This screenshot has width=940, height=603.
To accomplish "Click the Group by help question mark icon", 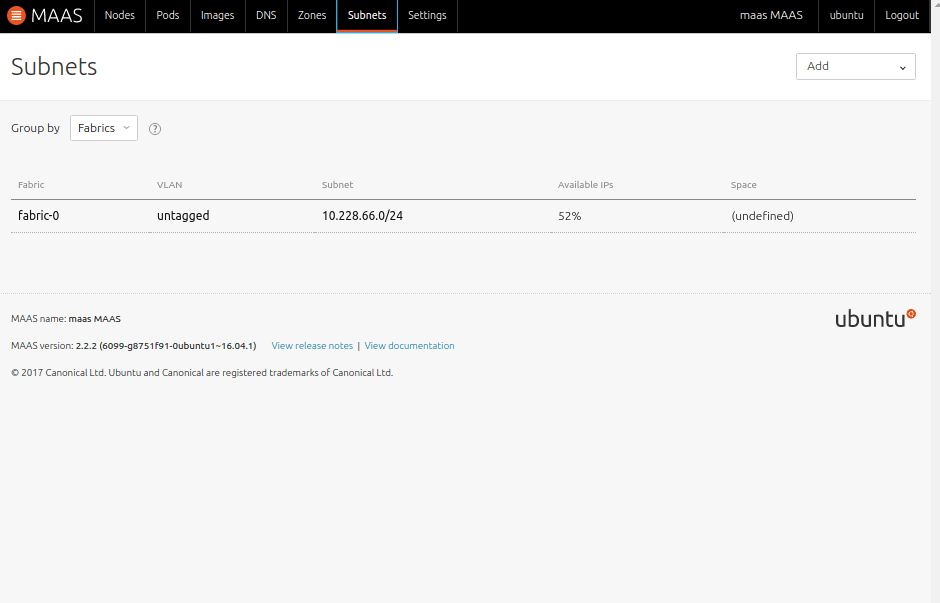I will pyautogui.click(x=155, y=129).
